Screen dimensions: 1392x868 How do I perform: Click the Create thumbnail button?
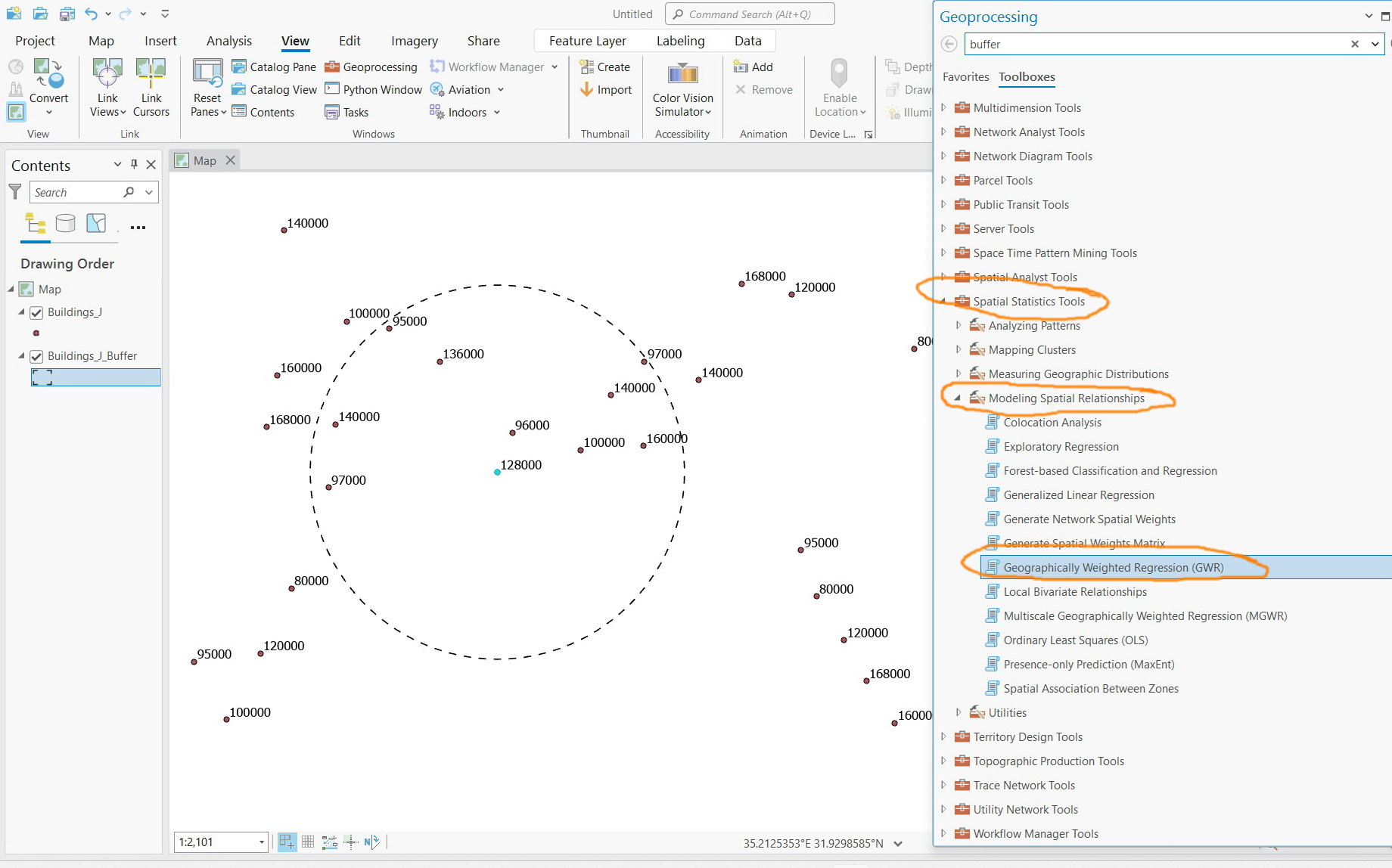604,67
